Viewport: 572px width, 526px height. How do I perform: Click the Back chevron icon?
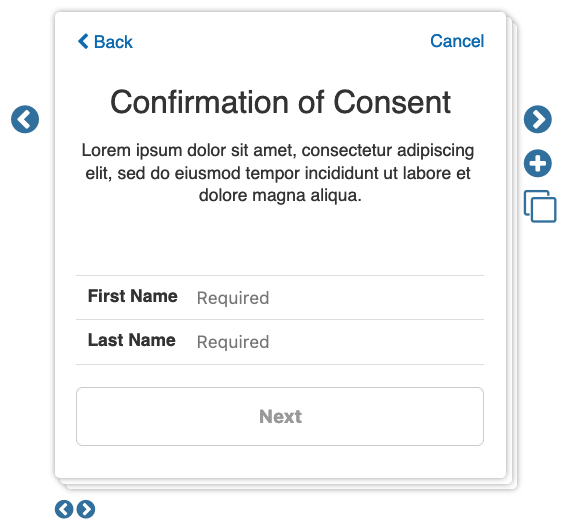click(x=83, y=41)
